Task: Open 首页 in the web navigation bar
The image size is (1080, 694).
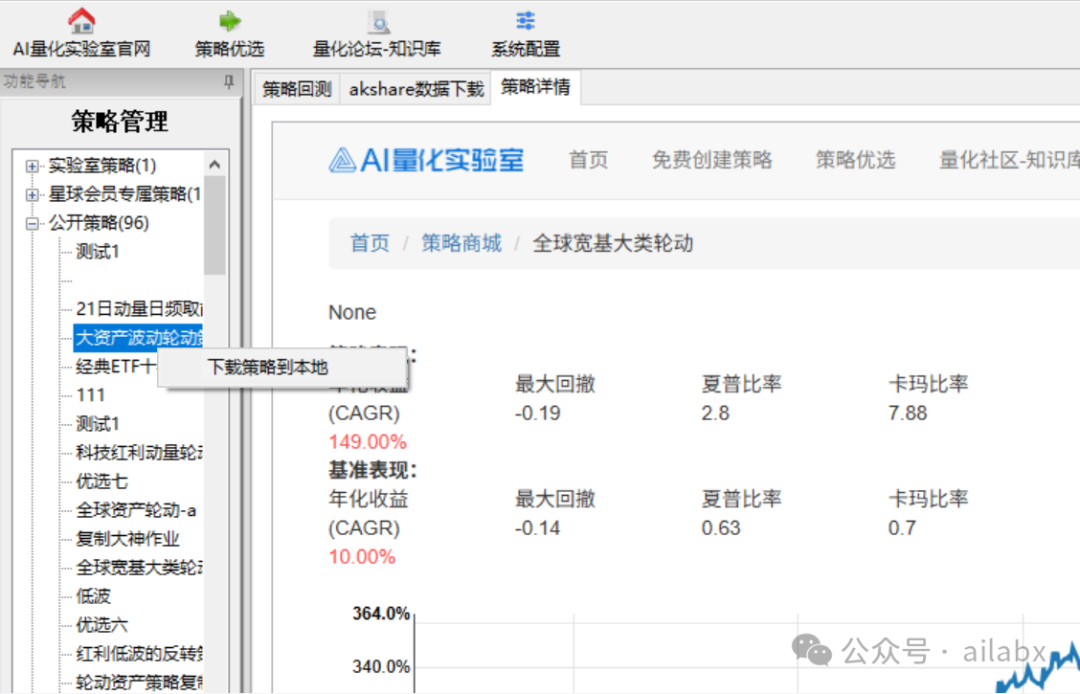Action: click(x=588, y=160)
